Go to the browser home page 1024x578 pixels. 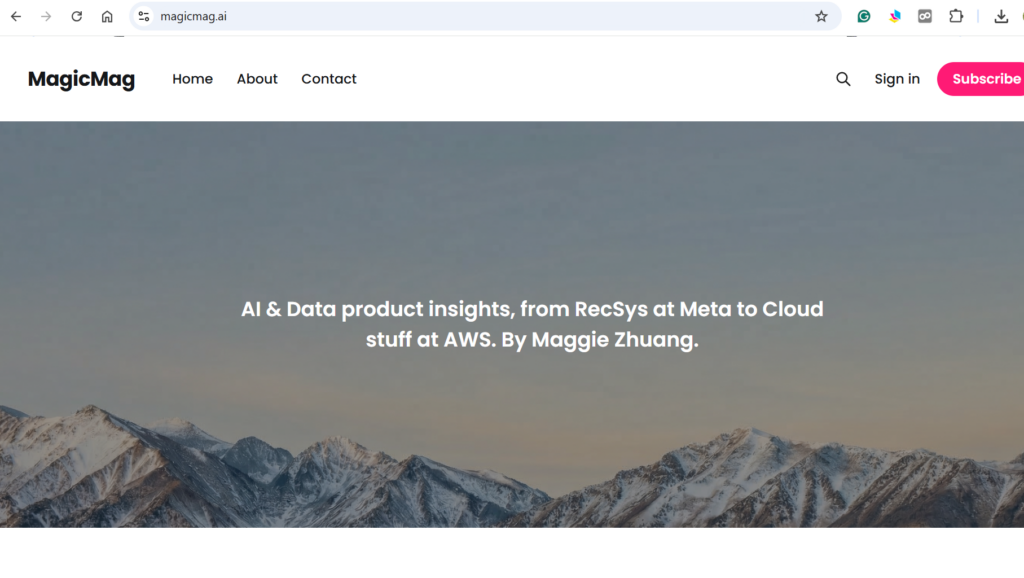(x=107, y=16)
